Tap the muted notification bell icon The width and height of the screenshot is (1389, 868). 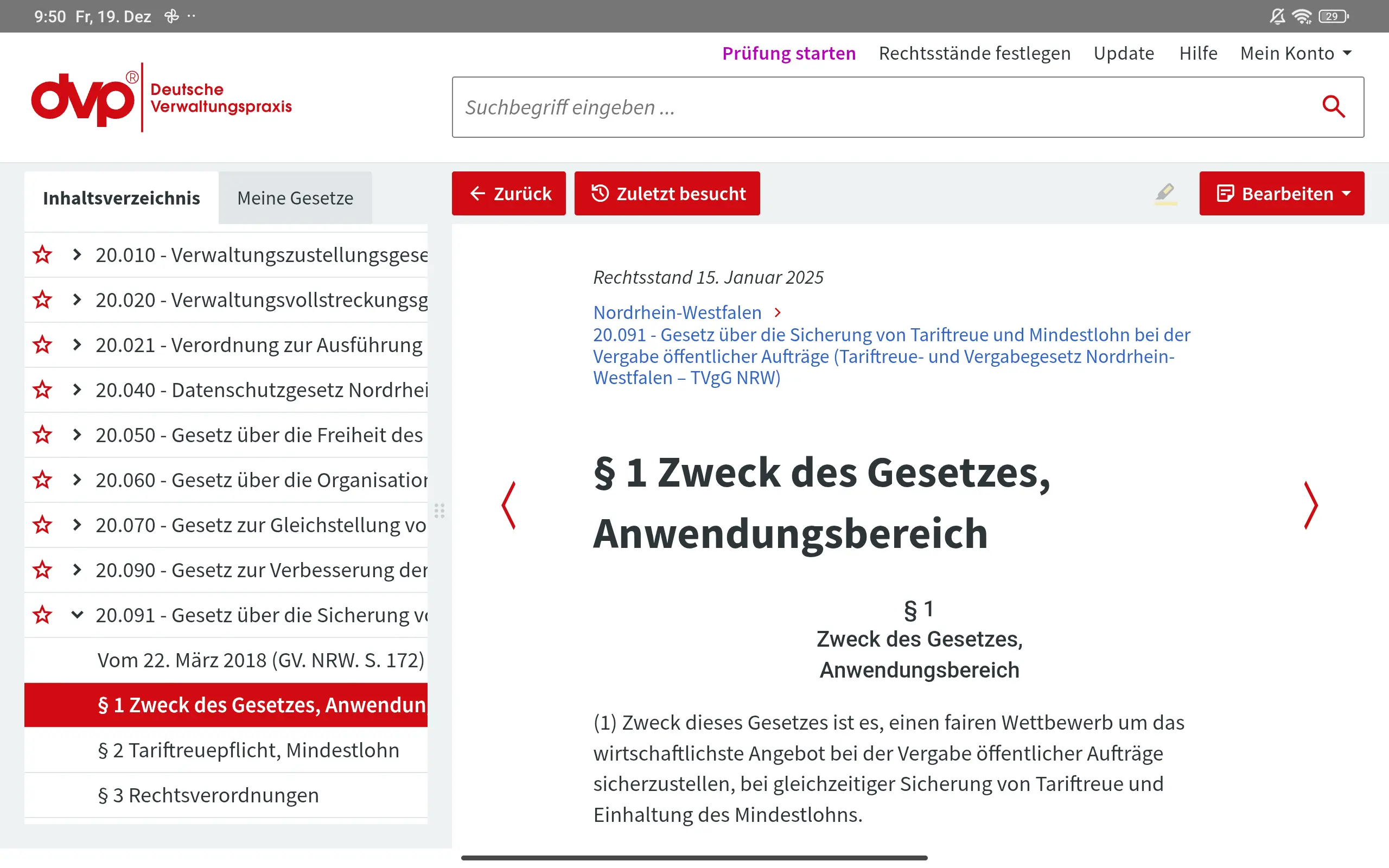[1277, 16]
